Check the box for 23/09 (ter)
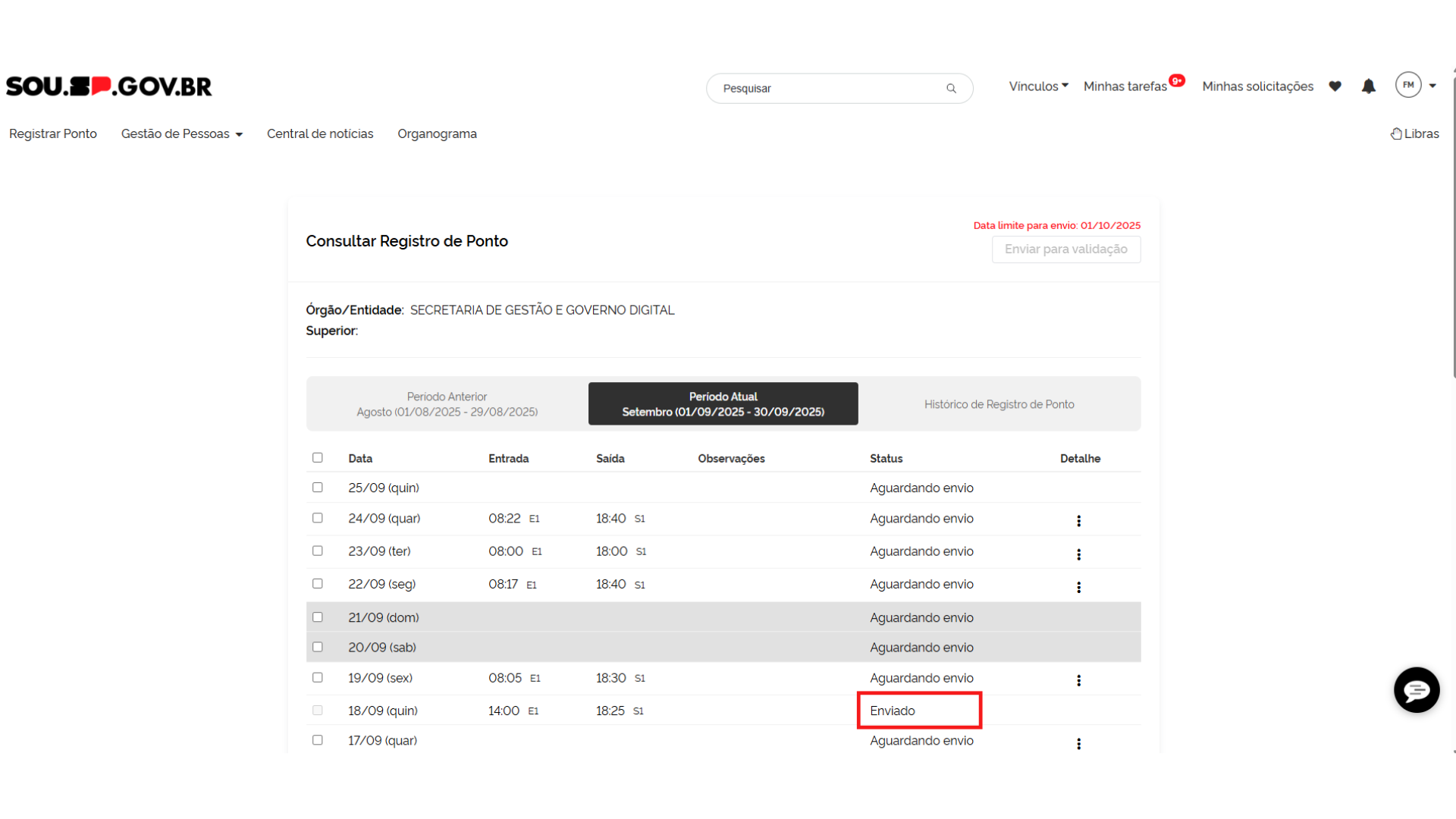The width and height of the screenshot is (1456, 819). tap(318, 551)
